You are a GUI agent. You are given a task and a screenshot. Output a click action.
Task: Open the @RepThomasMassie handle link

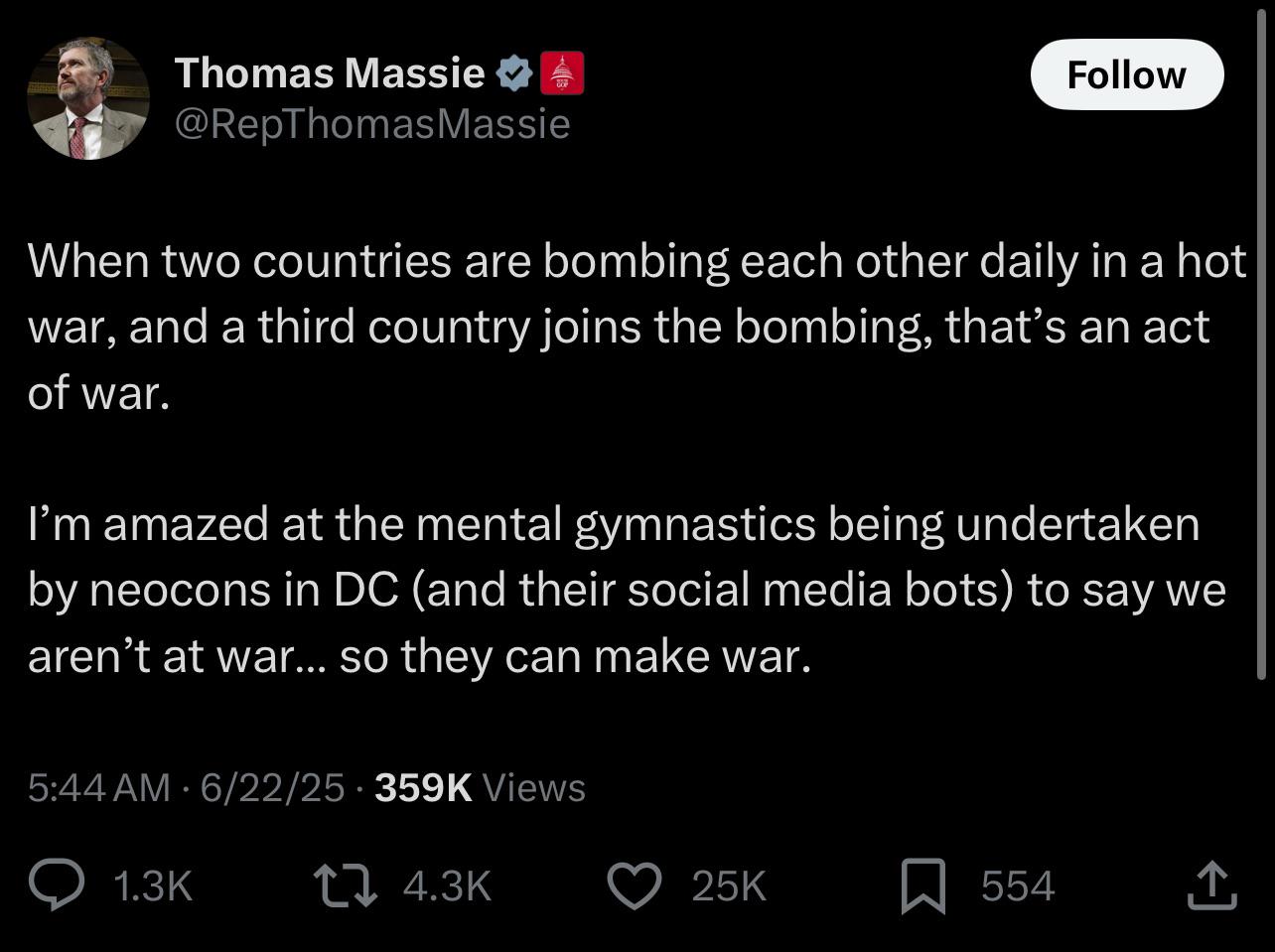pyautogui.click(x=372, y=124)
